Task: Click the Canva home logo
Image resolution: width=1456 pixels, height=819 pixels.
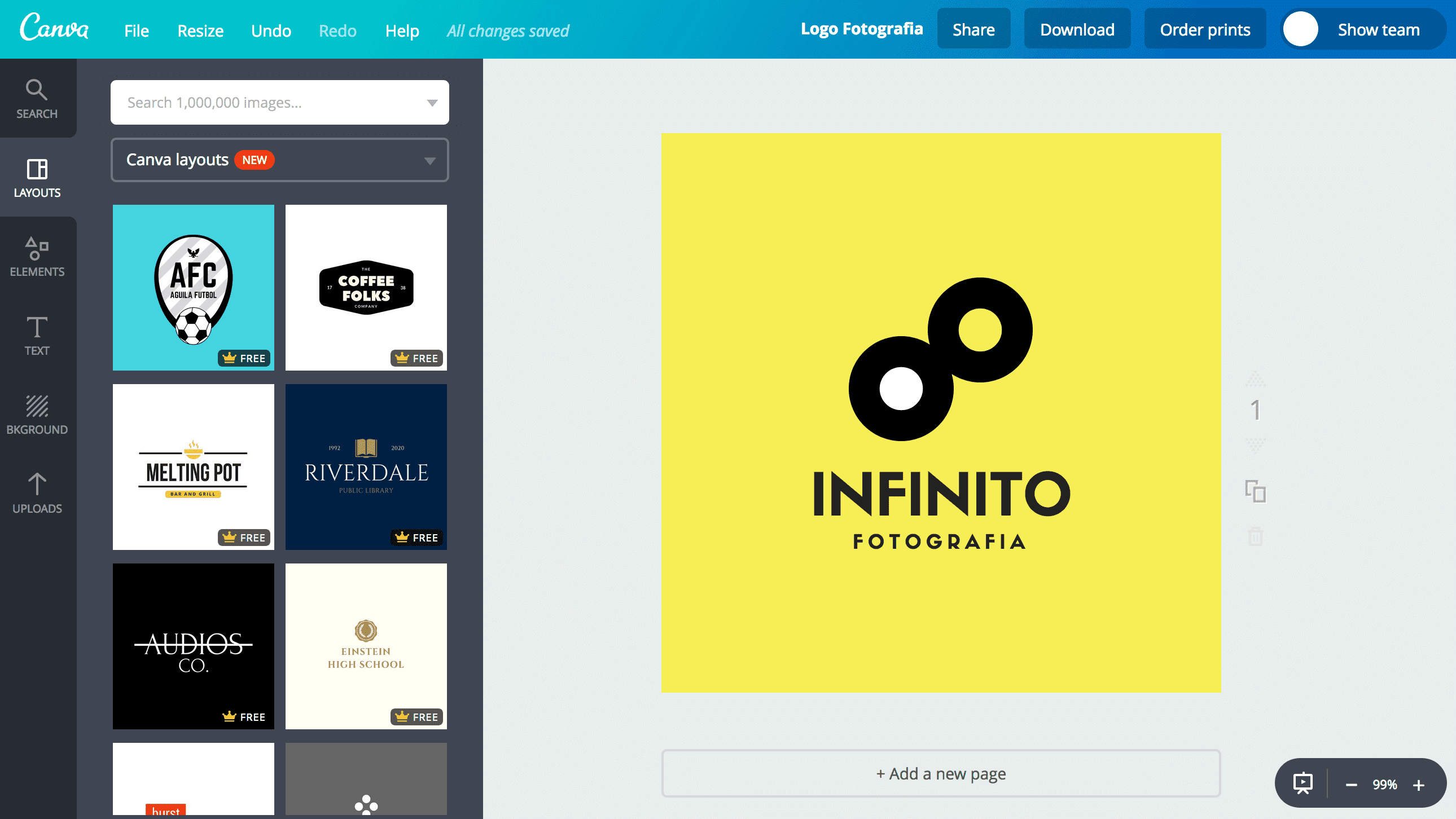Action: pos(54,28)
